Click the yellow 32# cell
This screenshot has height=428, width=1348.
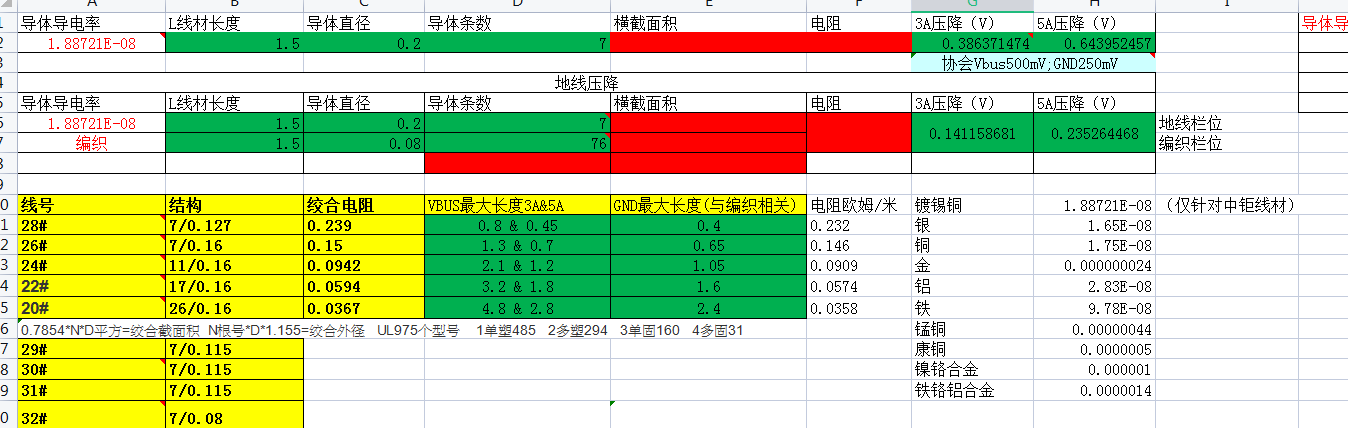point(91,414)
